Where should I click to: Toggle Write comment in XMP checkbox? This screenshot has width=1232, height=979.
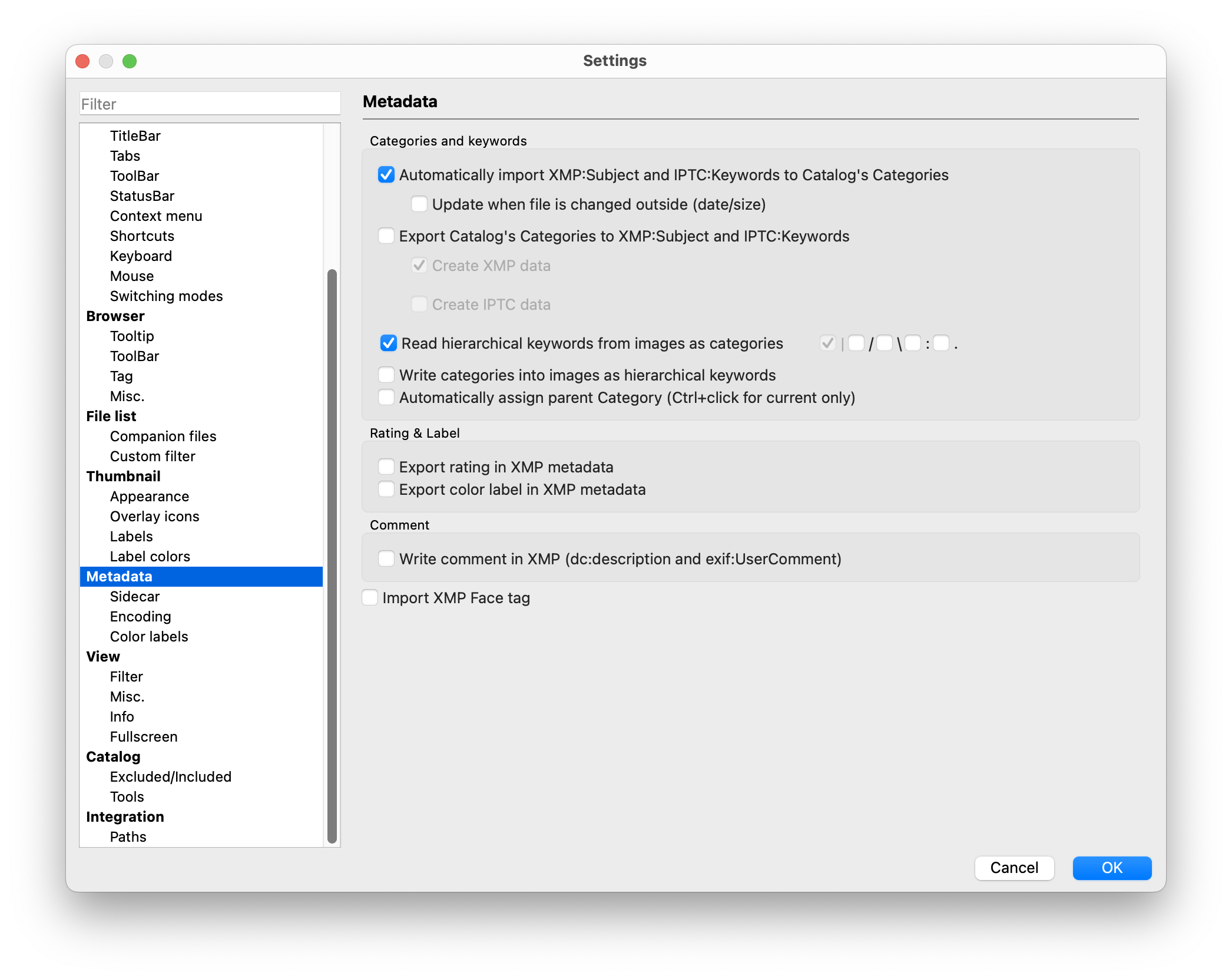coord(386,559)
